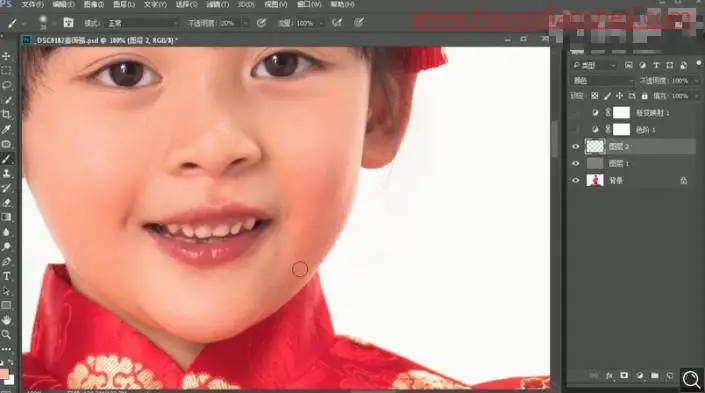
Task: Enable airbrush-style build-up icon
Action: tap(337, 22)
